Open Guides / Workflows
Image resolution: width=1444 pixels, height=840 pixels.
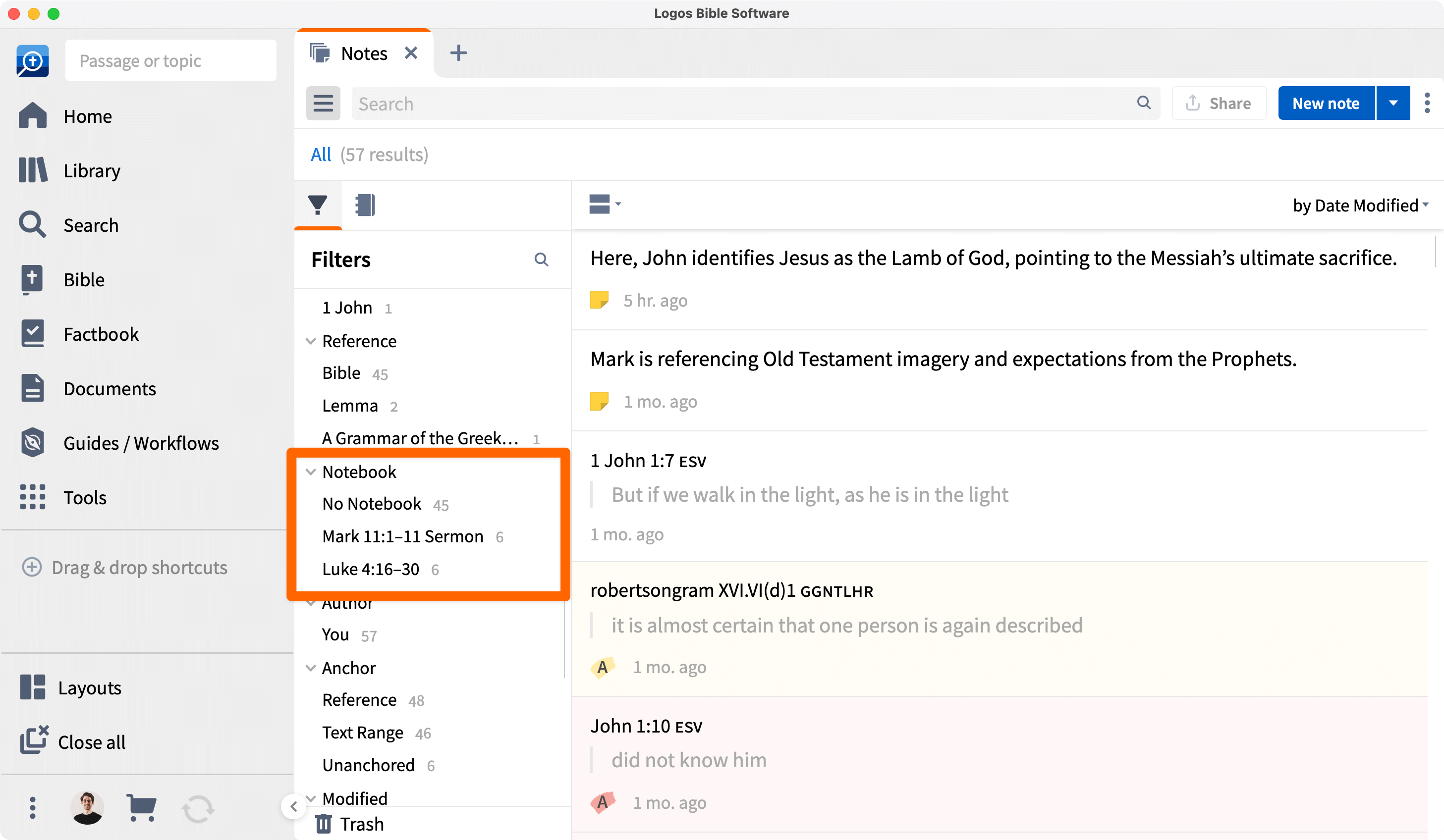coord(118,443)
